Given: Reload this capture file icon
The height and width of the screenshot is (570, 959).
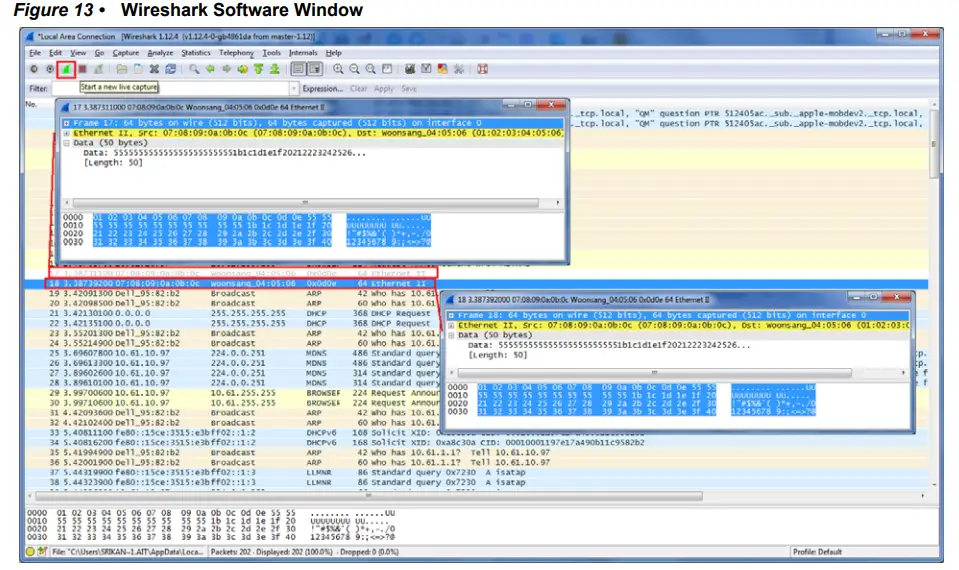Looking at the screenshot, I should click(x=171, y=69).
